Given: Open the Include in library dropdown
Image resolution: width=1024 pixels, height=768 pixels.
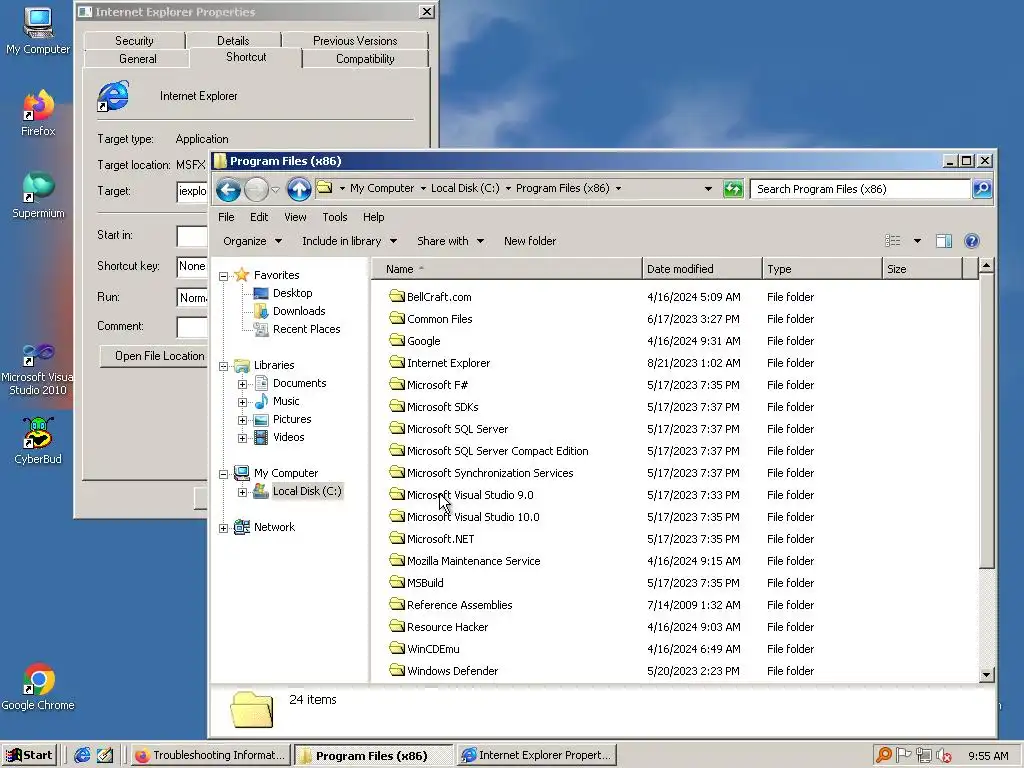Looking at the screenshot, I should tap(349, 241).
